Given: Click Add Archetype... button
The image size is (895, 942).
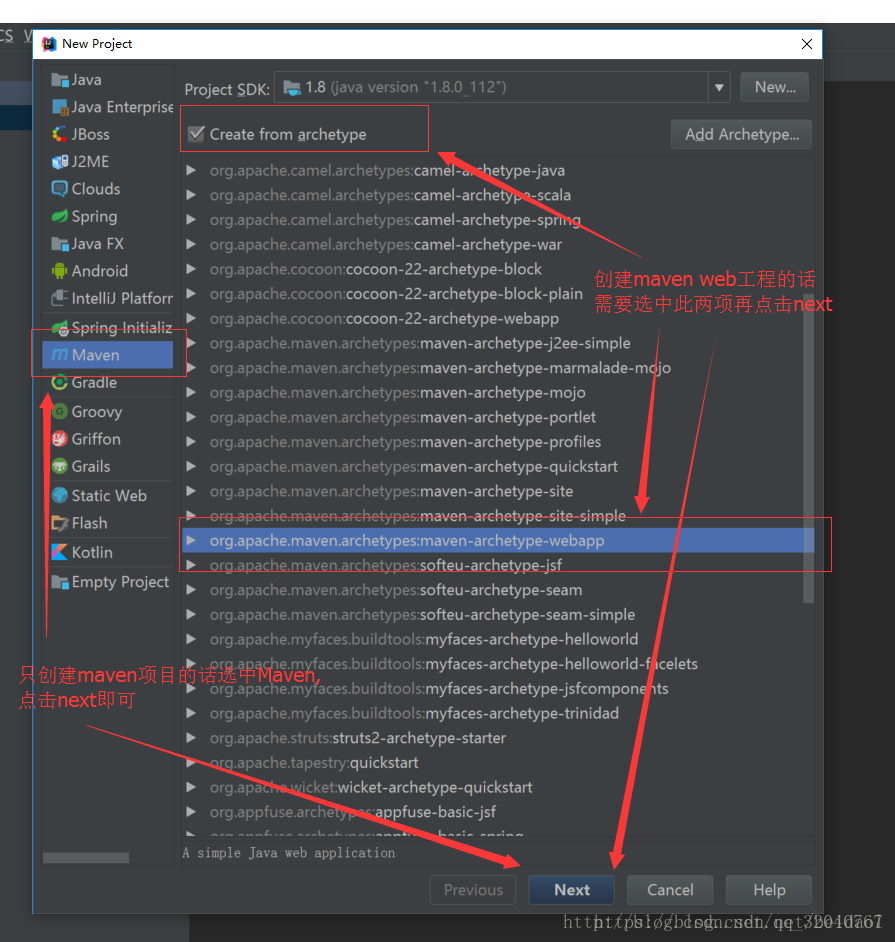Looking at the screenshot, I should point(741,135).
